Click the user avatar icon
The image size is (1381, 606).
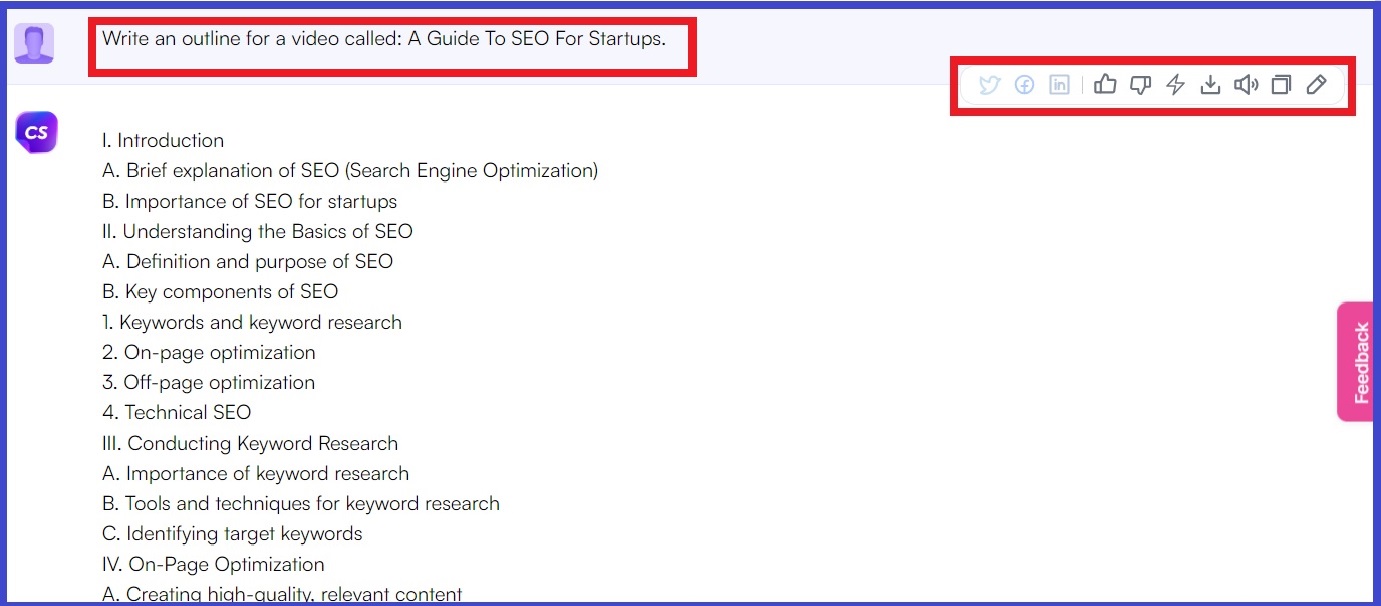click(x=34, y=44)
